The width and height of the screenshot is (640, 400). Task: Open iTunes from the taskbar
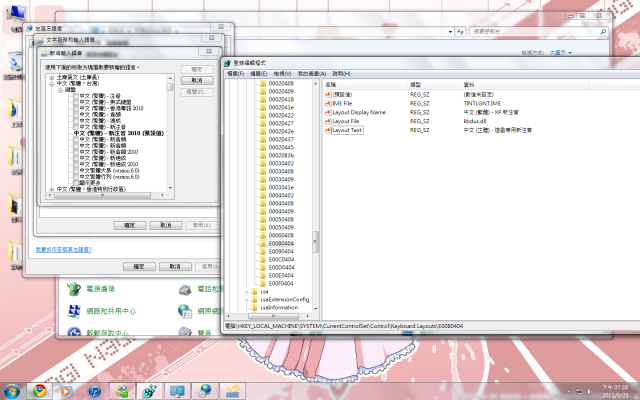tap(95, 391)
